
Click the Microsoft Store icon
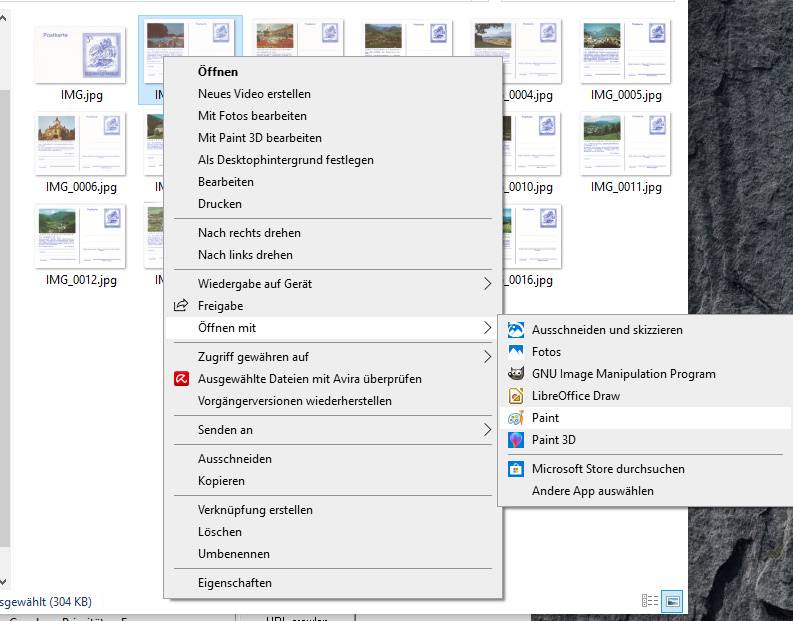coord(516,469)
